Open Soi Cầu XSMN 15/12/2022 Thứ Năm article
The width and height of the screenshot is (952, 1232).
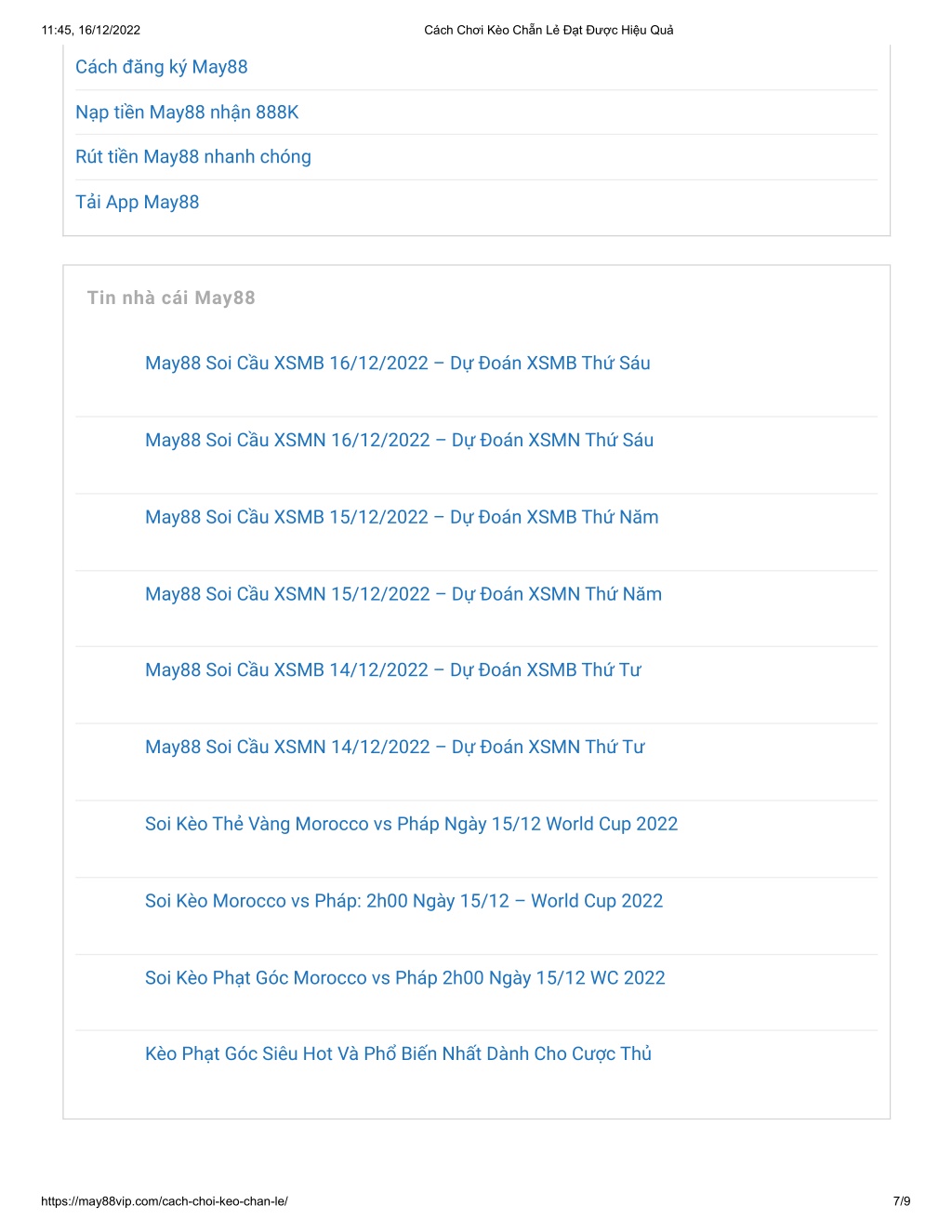403,594
